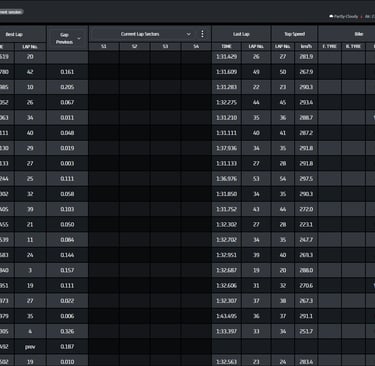Screen dimensions: 375x366
Task: Select last lap time 1:31.111
Action: (227, 133)
